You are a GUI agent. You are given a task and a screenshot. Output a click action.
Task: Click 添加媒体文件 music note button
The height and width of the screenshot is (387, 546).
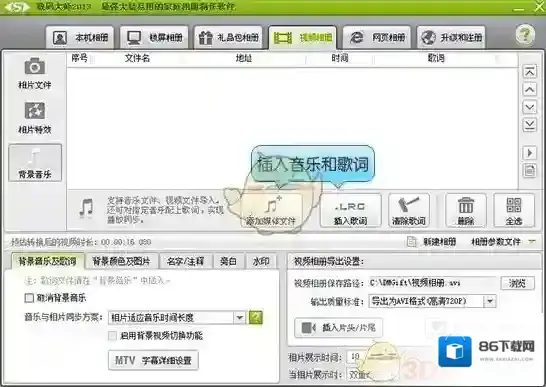pos(271,211)
